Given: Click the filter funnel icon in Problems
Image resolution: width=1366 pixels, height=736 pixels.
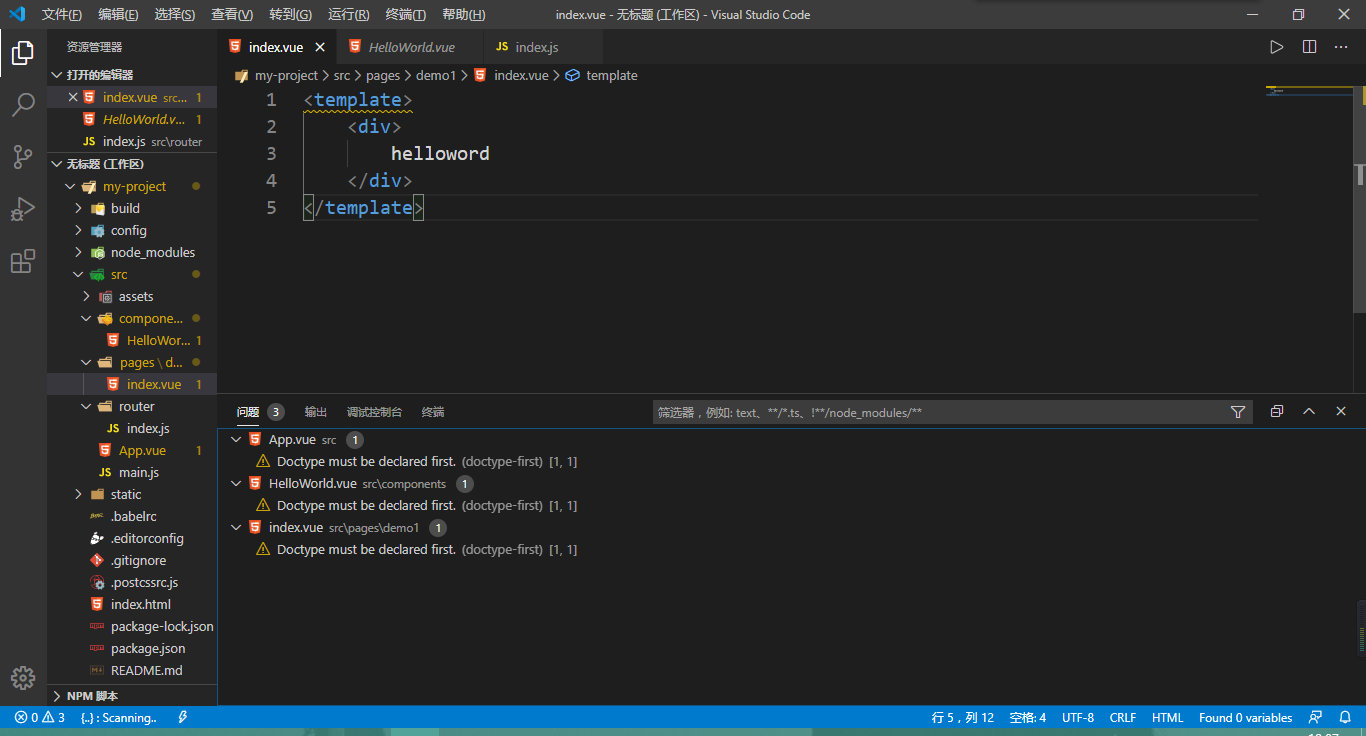Looking at the screenshot, I should 1238,412.
